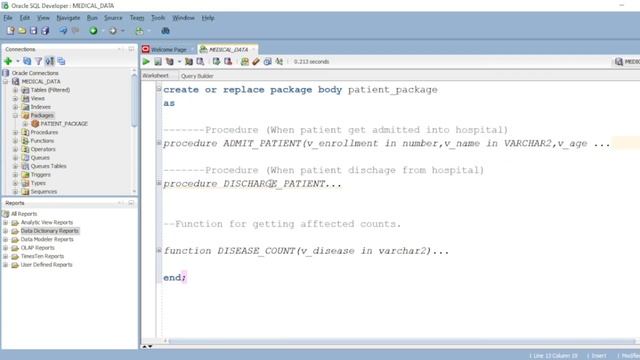Click the filter funnel icon in Connections
This screenshot has width=640, height=360.
[38, 61]
